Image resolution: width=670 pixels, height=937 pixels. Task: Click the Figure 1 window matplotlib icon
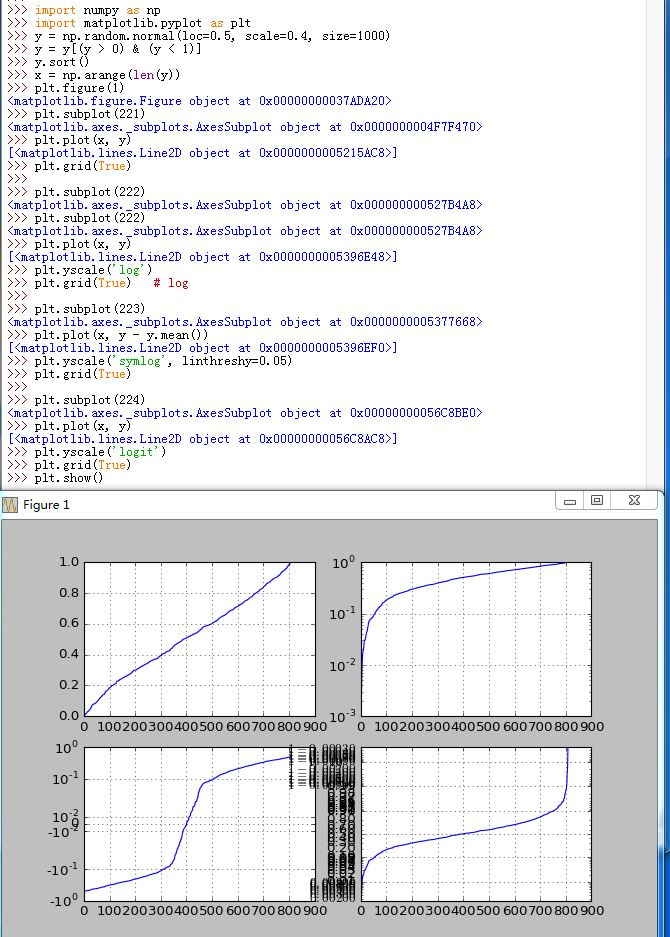[10, 505]
